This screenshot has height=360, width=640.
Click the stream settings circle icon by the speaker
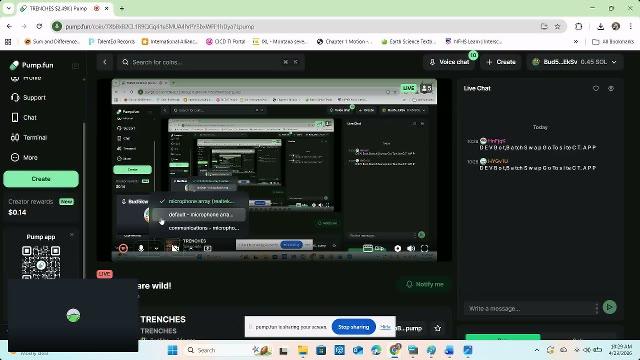click(x=398, y=248)
